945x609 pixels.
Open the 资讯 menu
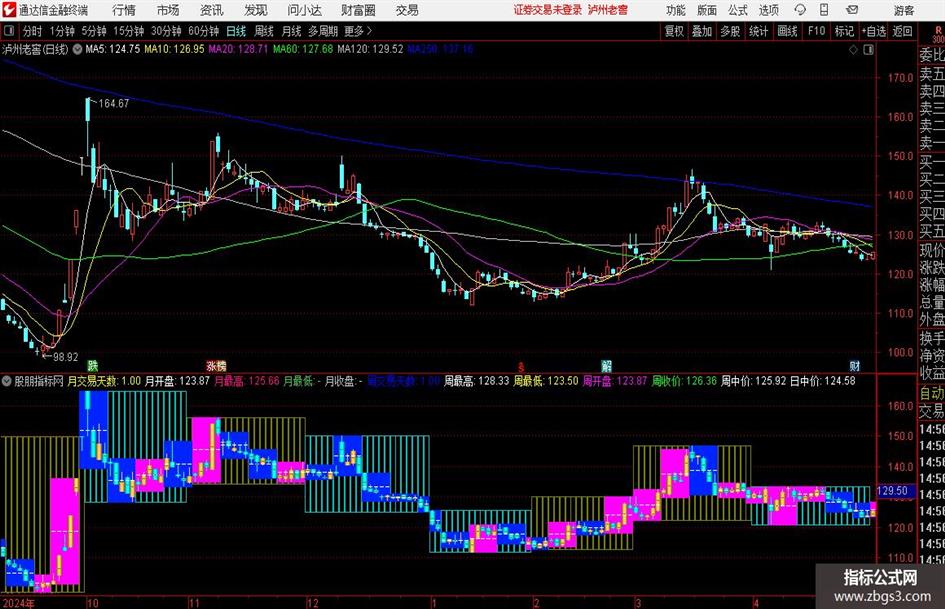coord(211,10)
